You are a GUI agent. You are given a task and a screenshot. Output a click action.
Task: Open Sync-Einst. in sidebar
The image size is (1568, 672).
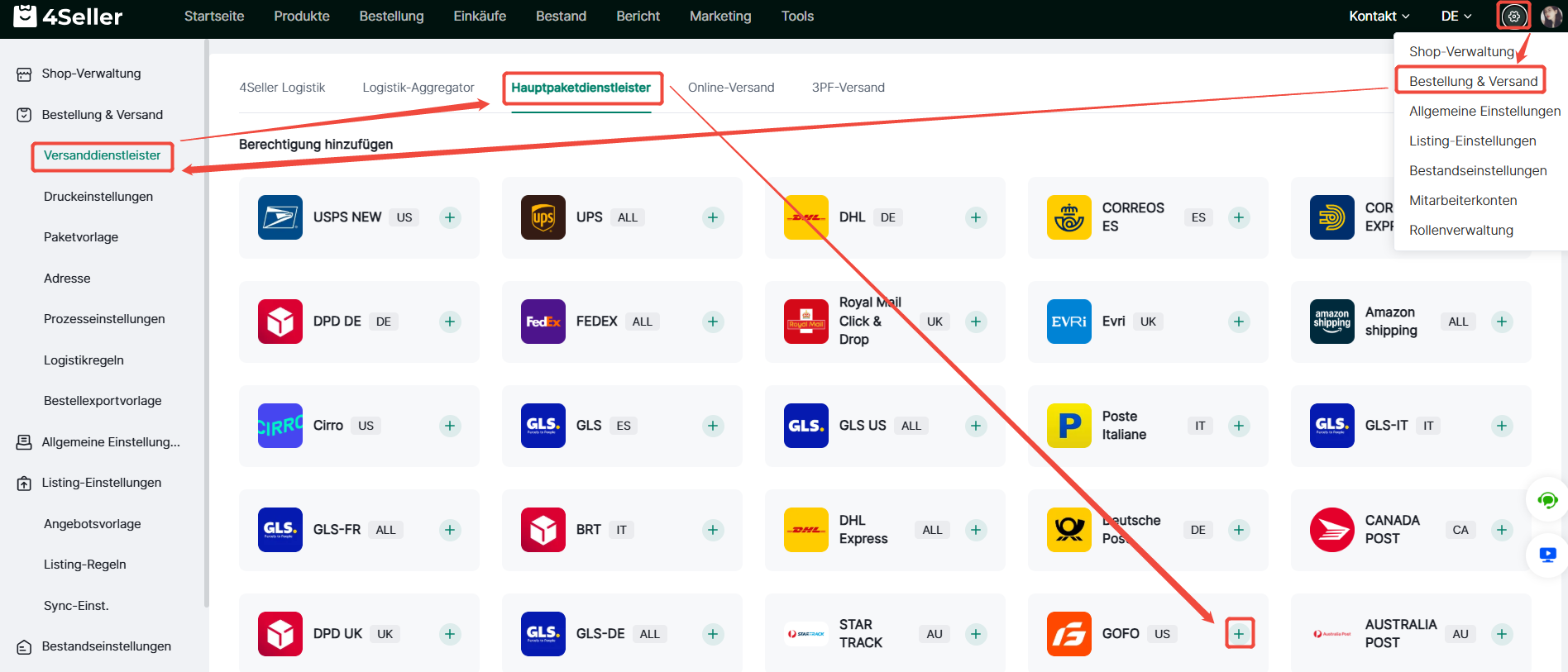click(x=76, y=606)
